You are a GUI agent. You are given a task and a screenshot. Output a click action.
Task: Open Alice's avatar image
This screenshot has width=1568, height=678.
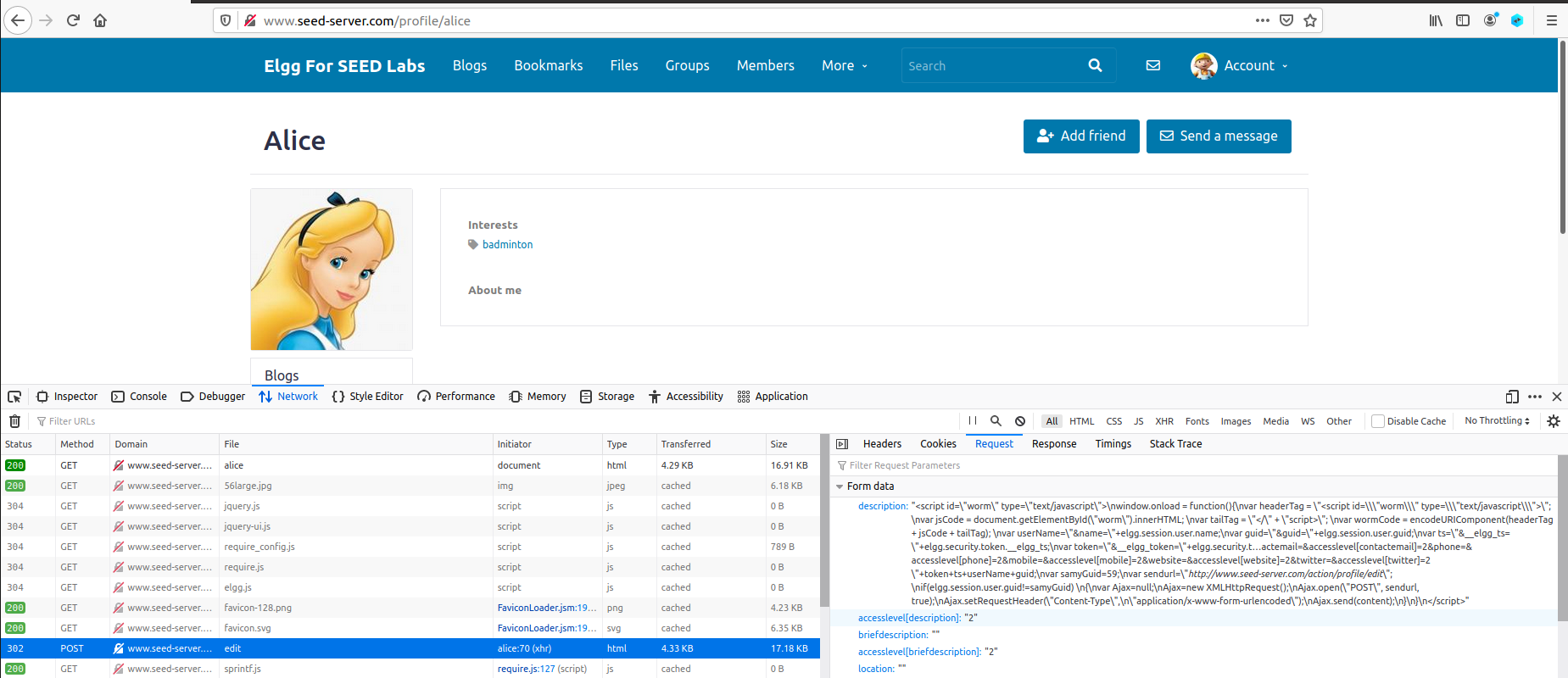pyautogui.click(x=332, y=270)
